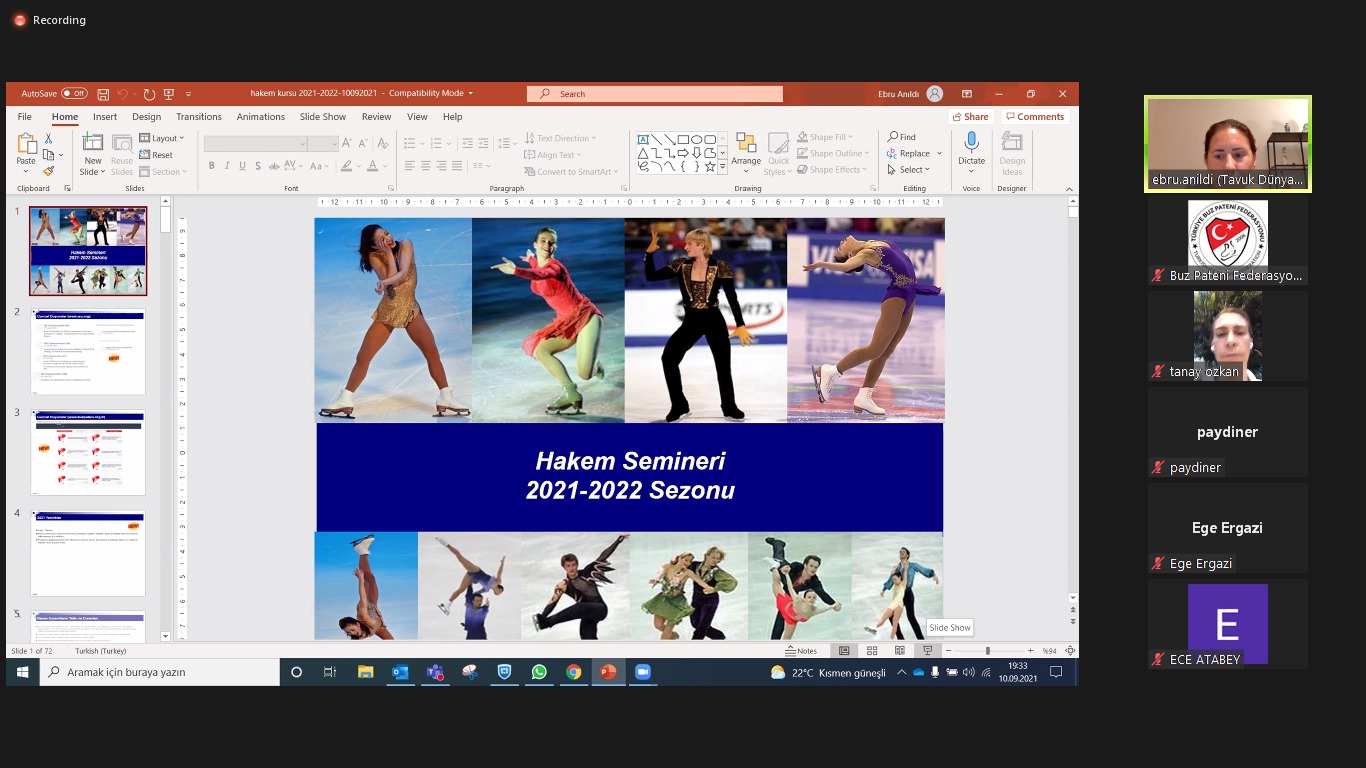Switch to the Insert ribbon tab

(x=105, y=117)
